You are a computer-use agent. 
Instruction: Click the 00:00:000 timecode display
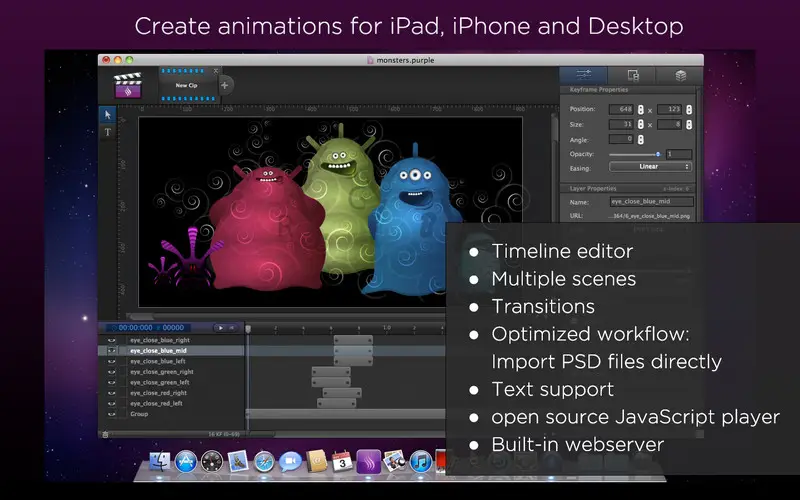pyautogui.click(x=135, y=328)
